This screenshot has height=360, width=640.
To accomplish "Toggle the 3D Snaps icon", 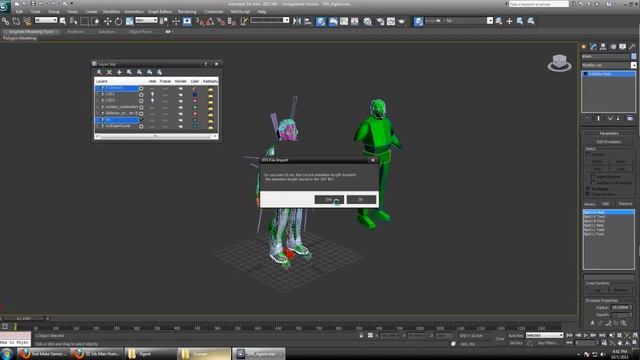I will pyautogui.click(x=200, y=21).
